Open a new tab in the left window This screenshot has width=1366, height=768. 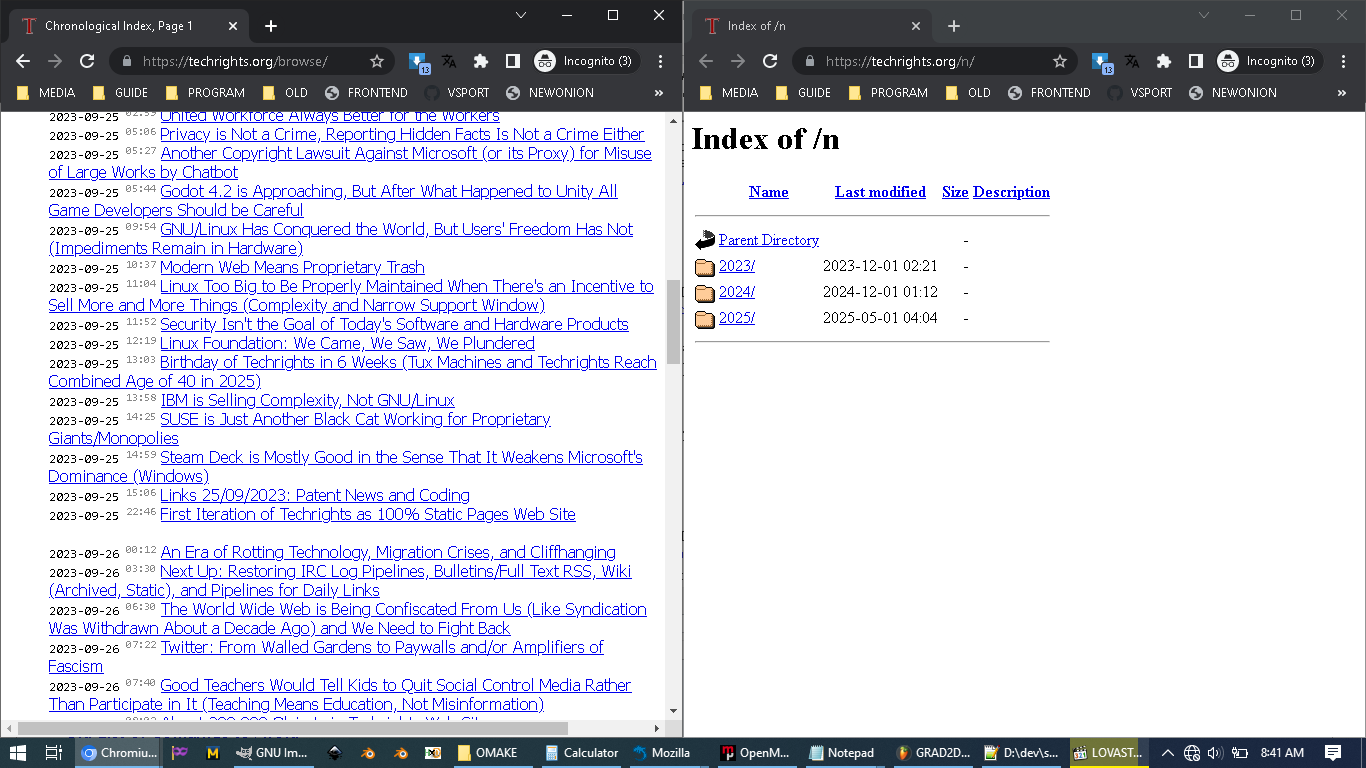point(270,26)
